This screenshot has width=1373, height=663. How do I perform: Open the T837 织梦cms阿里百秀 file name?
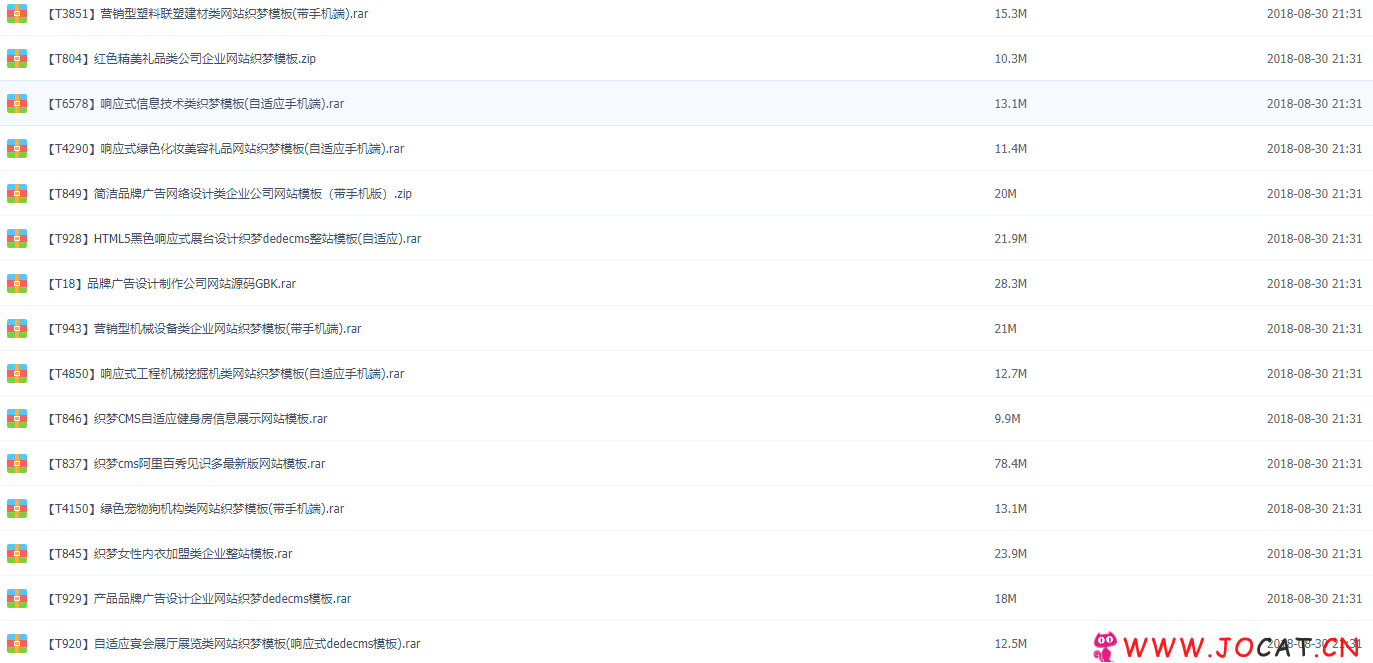(x=186, y=464)
